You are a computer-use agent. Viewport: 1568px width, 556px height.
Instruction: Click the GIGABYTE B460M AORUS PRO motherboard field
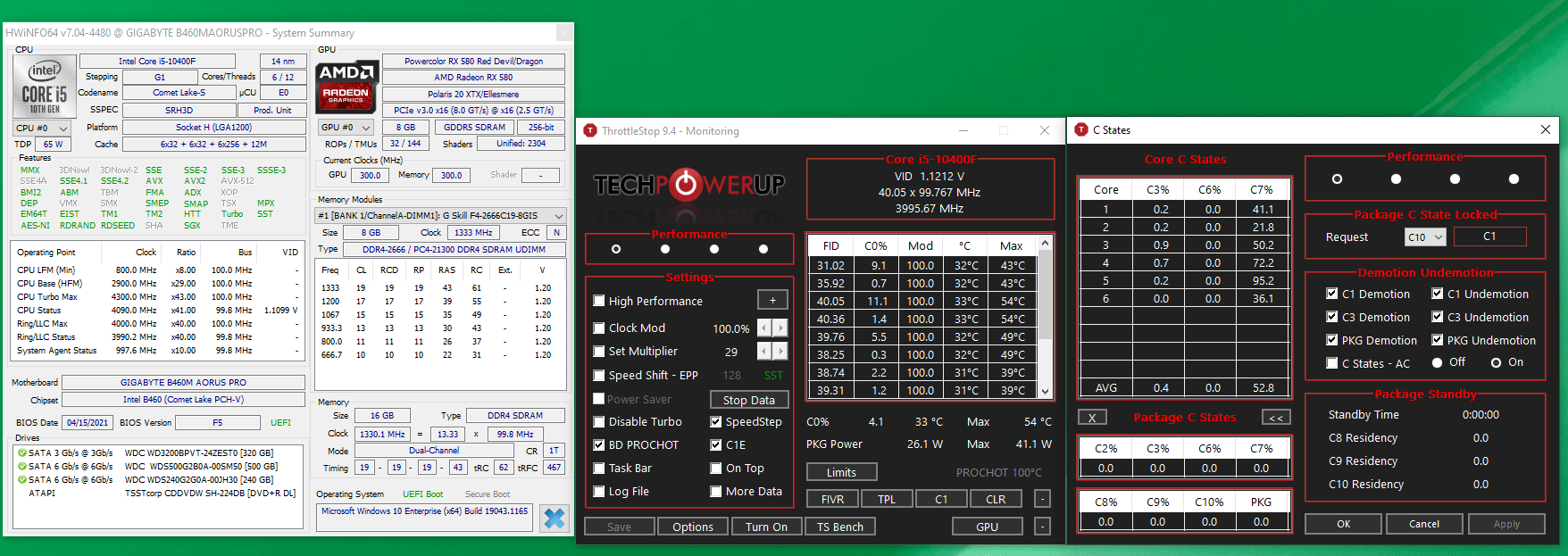182,382
